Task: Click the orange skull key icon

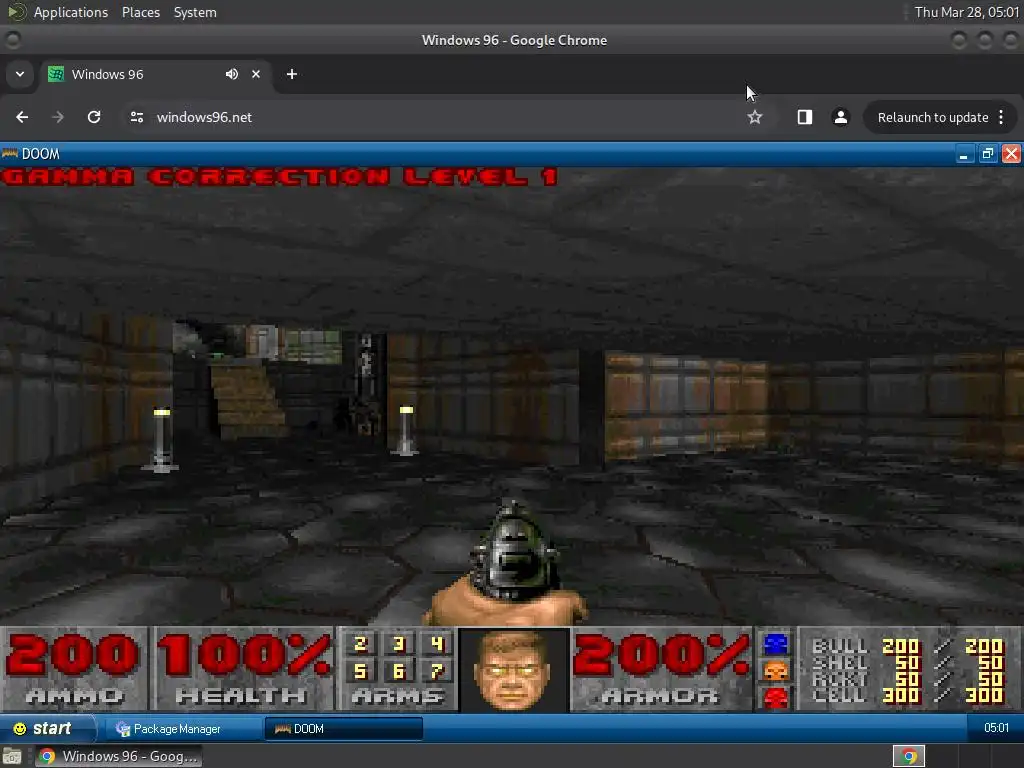Action: point(776,671)
